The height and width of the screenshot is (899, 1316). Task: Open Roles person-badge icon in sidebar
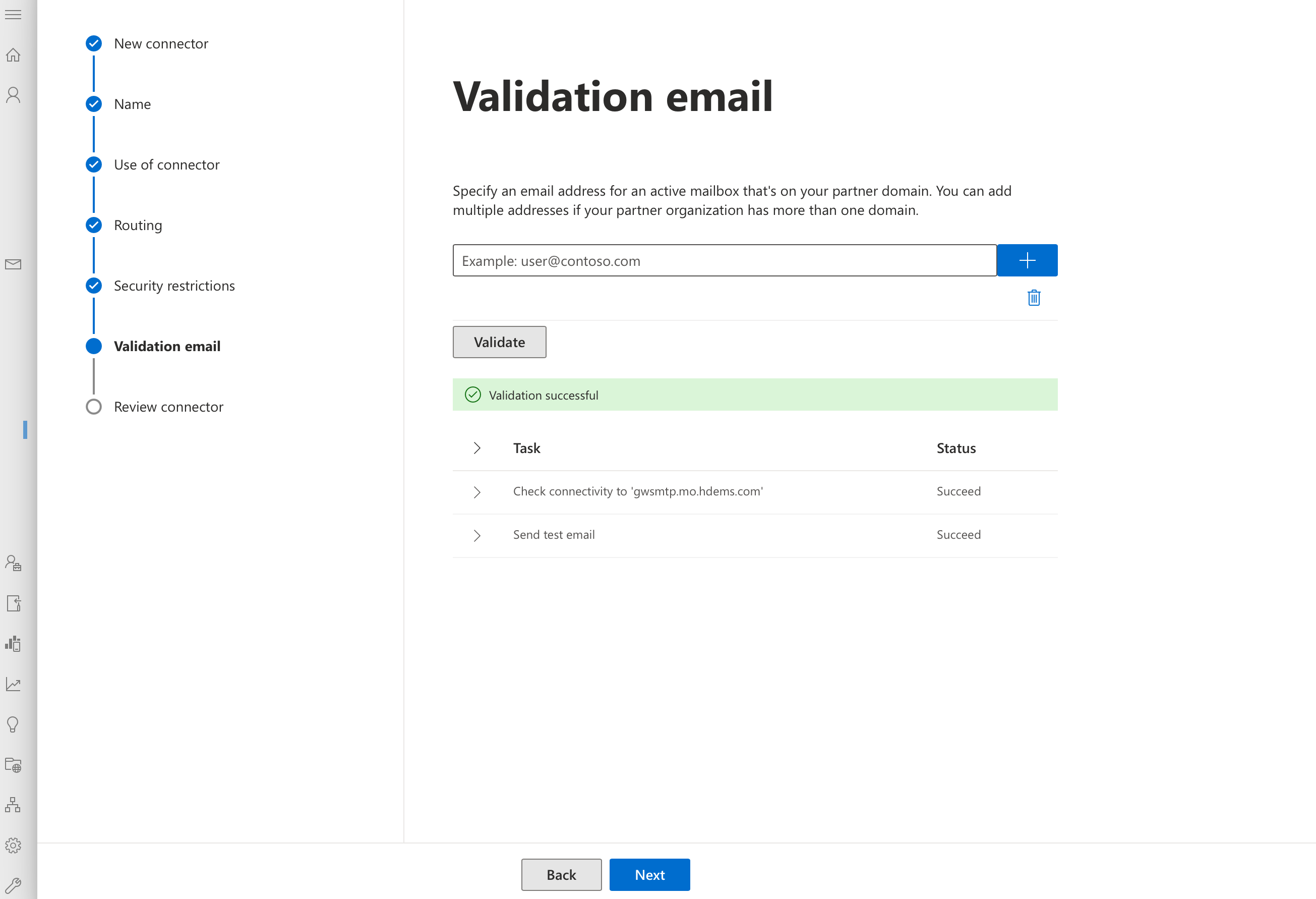[x=13, y=563]
